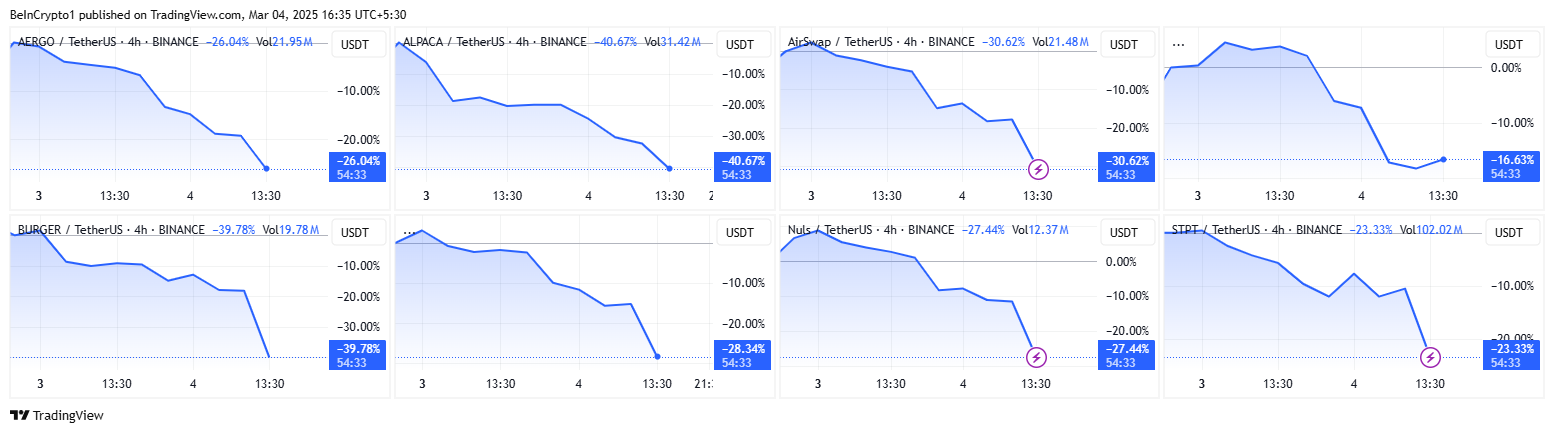Open the USDT currency dropdown on ALPACA chart

(740, 45)
